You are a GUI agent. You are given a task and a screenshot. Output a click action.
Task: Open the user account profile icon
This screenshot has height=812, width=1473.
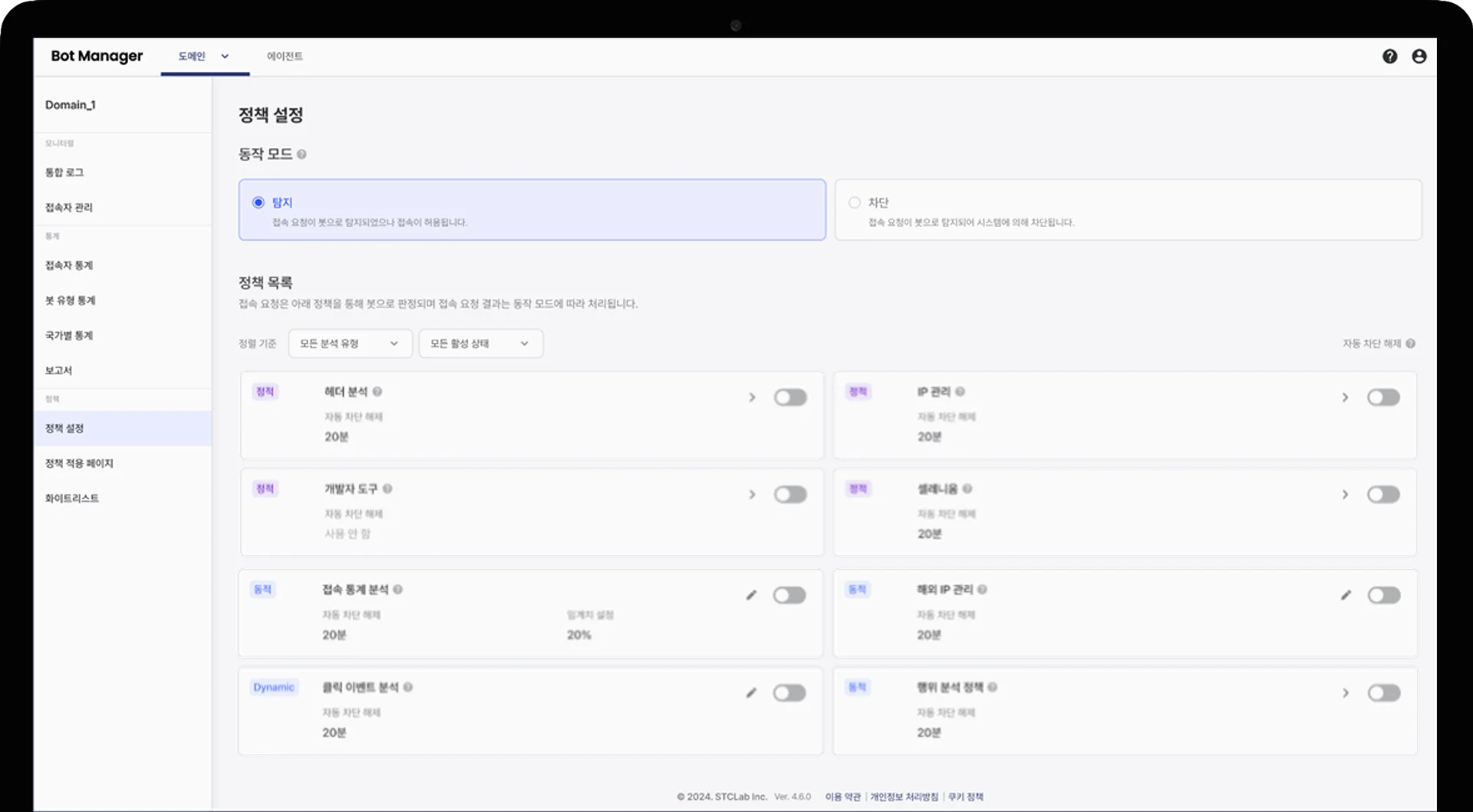coord(1419,57)
